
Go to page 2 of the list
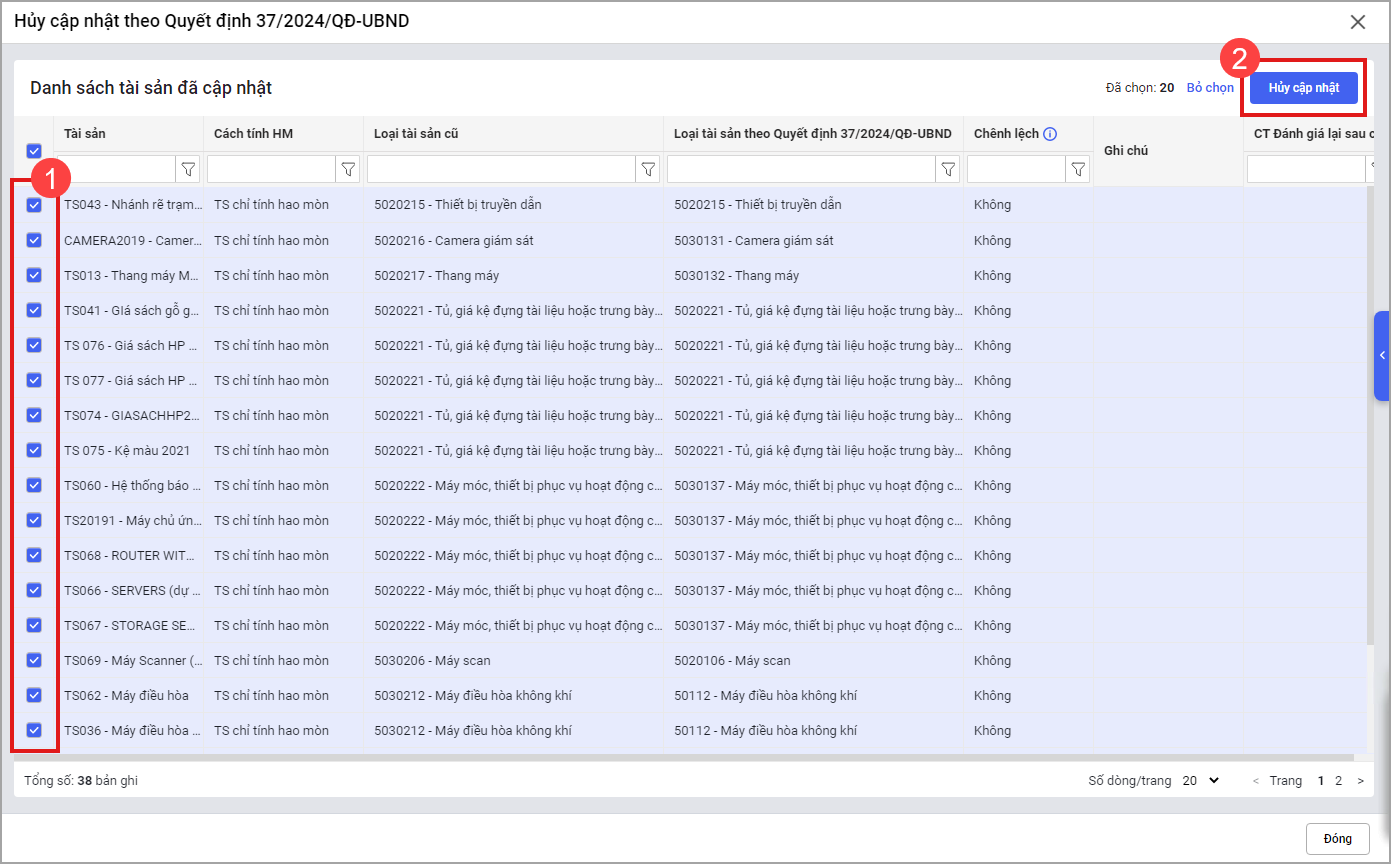1339,781
